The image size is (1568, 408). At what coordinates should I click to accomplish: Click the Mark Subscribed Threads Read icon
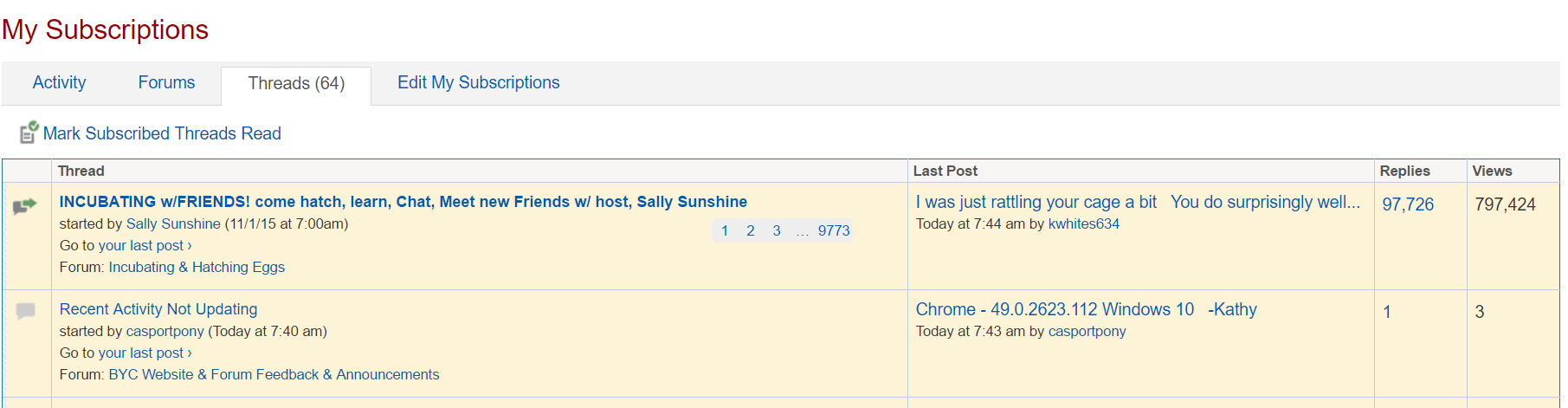click(x=29, y=133)
